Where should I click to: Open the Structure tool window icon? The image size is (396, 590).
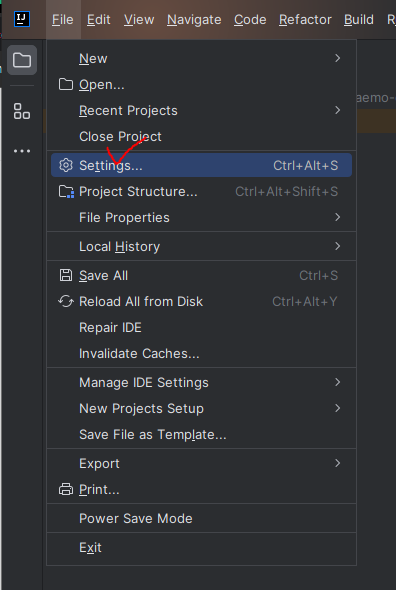22,111
